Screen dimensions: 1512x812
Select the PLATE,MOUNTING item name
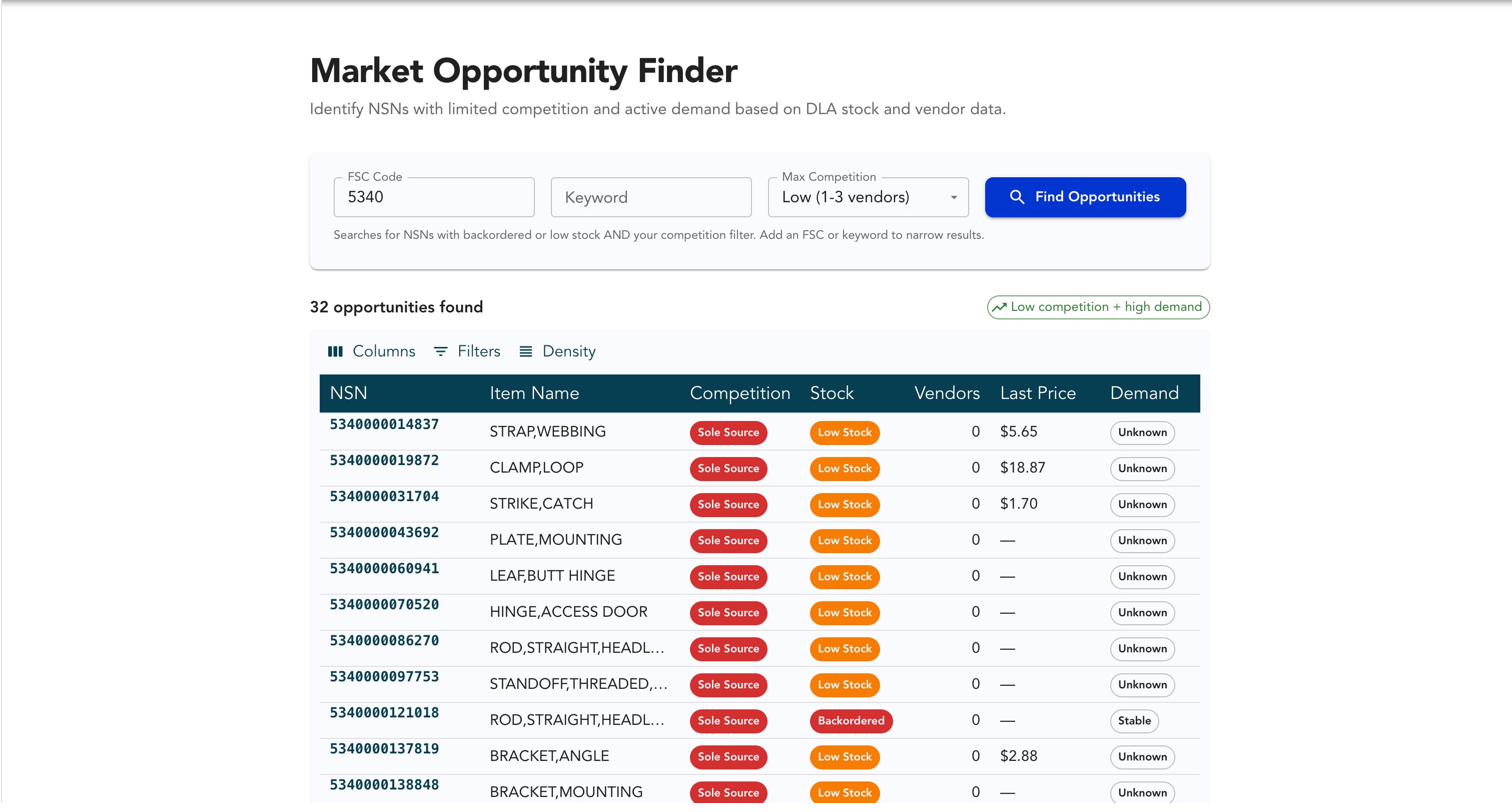click(556, 540)
